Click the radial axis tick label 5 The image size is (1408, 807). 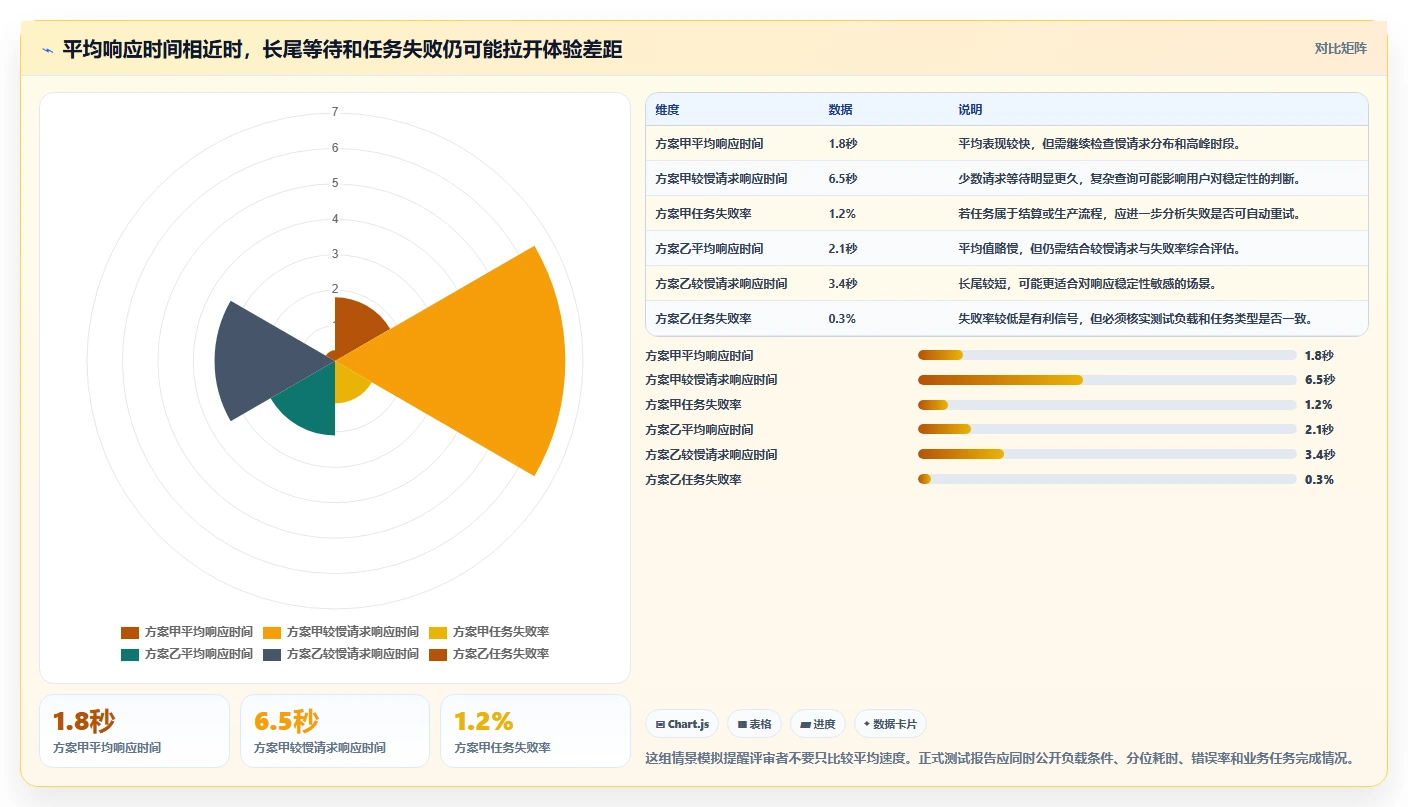[x=335, y=183]
